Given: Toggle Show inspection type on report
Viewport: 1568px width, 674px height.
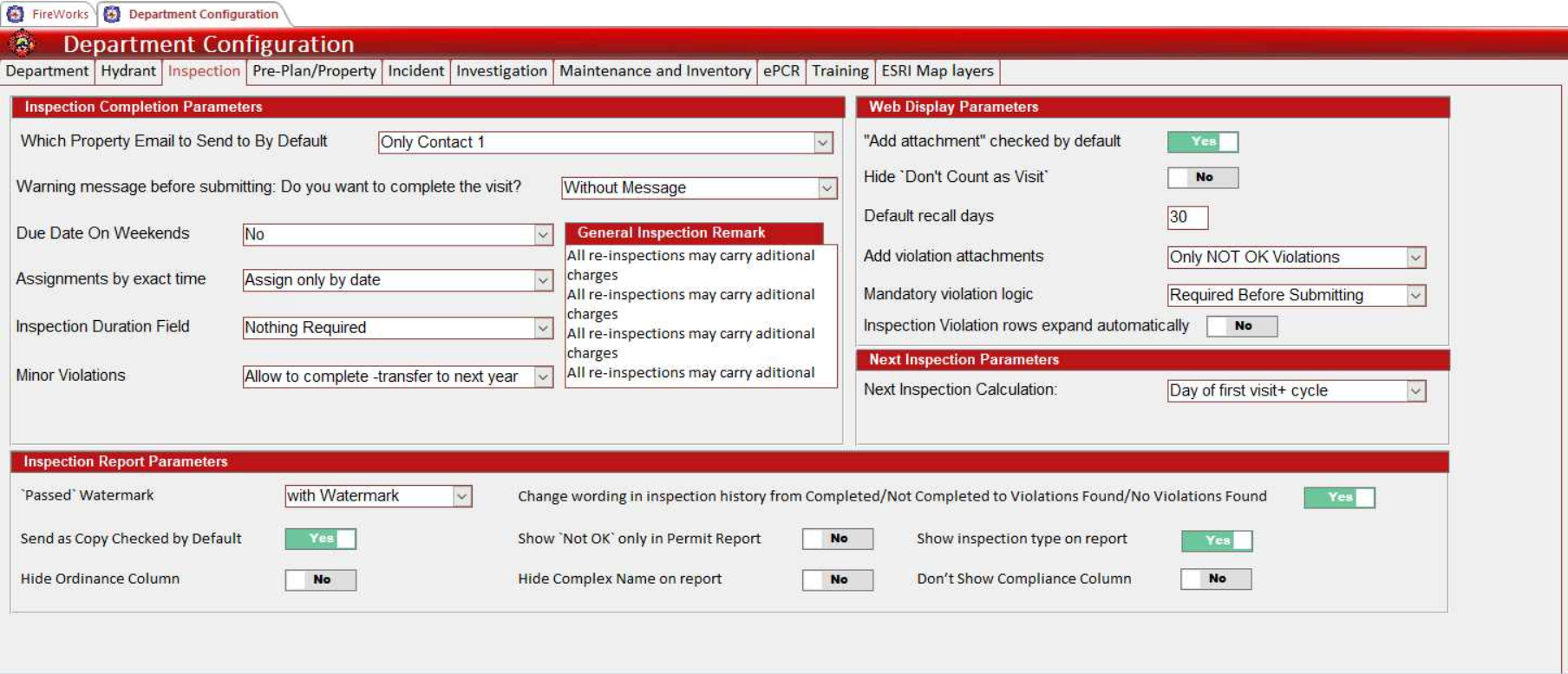Looking at the screenshot, I should (x=1216, y=540).
